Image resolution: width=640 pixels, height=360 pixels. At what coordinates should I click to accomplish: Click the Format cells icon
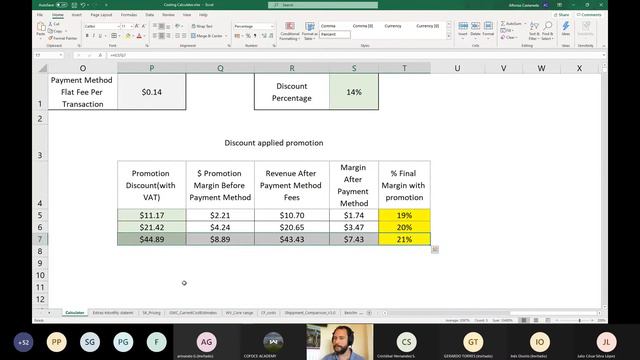(488, 26)
